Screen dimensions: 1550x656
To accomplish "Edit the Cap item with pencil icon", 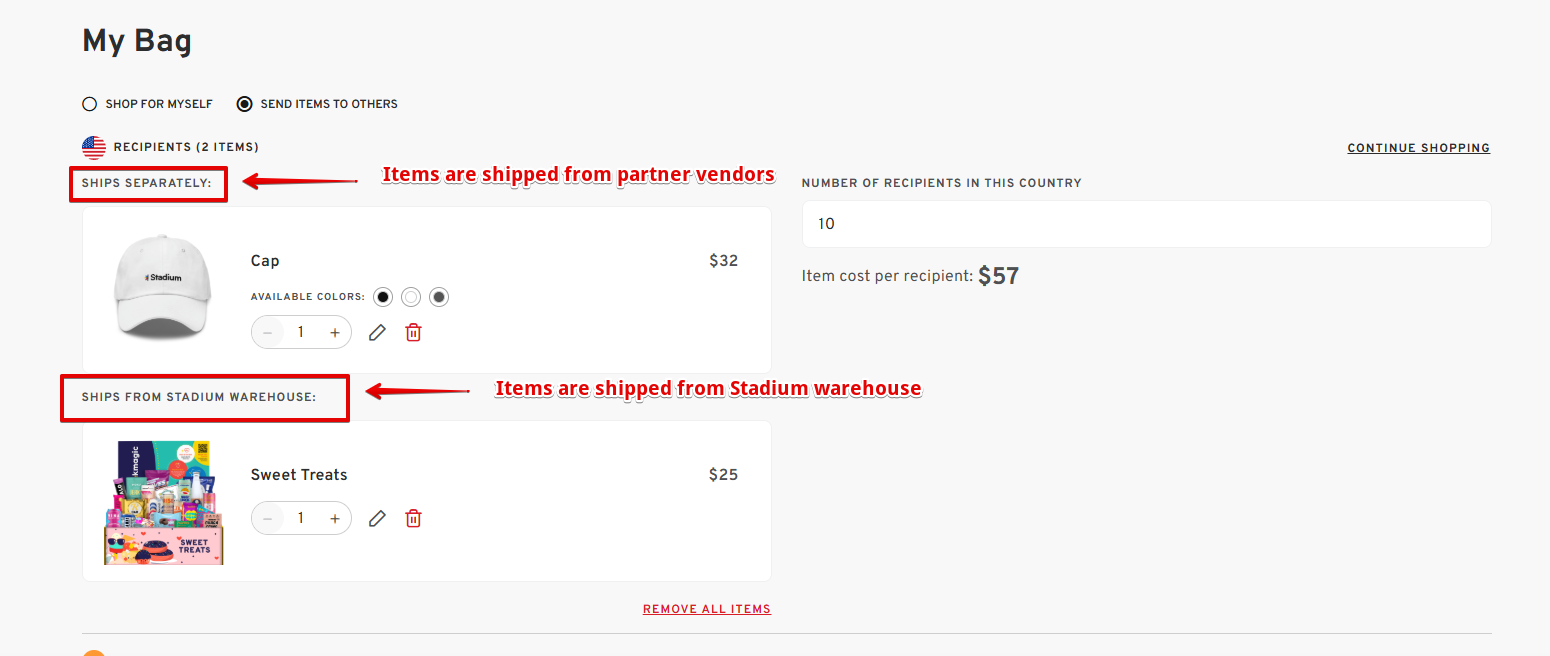I will point(377,332).
